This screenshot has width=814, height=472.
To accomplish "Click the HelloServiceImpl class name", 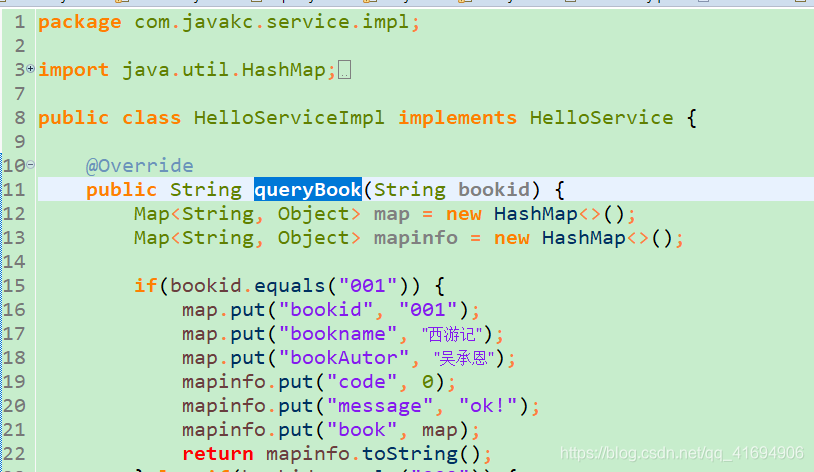I will (289, 118).
